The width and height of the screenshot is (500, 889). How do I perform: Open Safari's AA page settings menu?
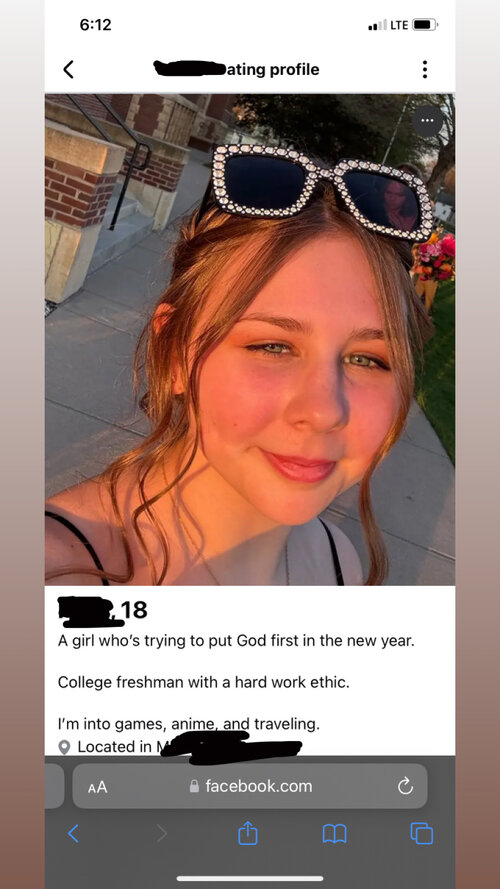click(x=98, y=787)
